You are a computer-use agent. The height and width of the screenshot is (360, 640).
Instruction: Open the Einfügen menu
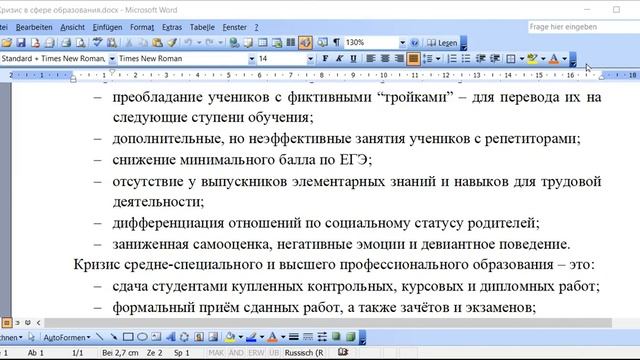pyautogui.click(x=107, y=27)
